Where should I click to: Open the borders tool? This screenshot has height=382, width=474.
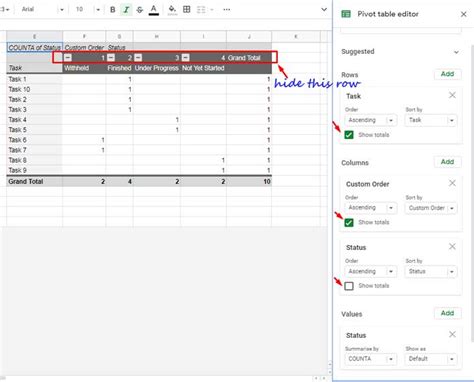pos(187,10)
